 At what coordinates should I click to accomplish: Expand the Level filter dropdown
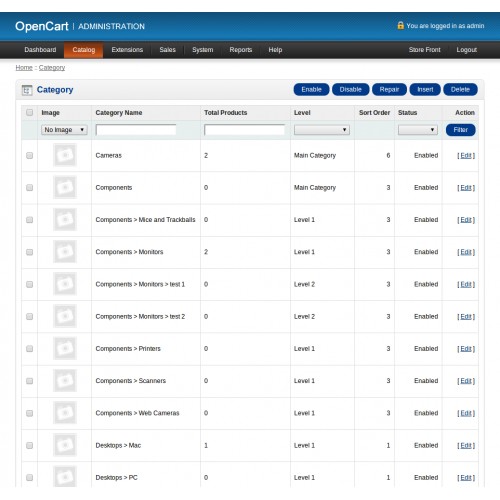click(x=322, y=130)
